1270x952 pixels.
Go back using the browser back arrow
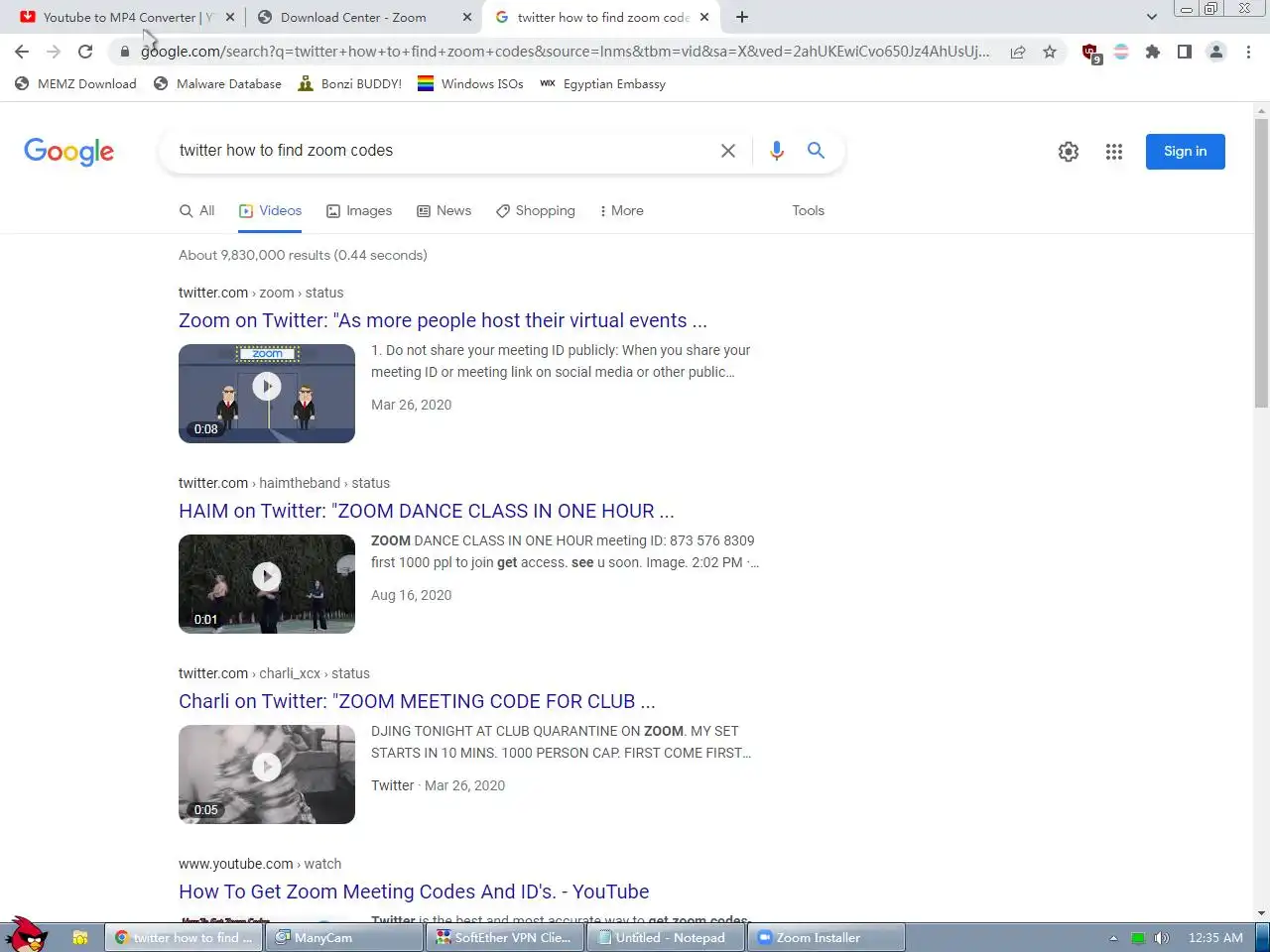click(x=22, y=52)
